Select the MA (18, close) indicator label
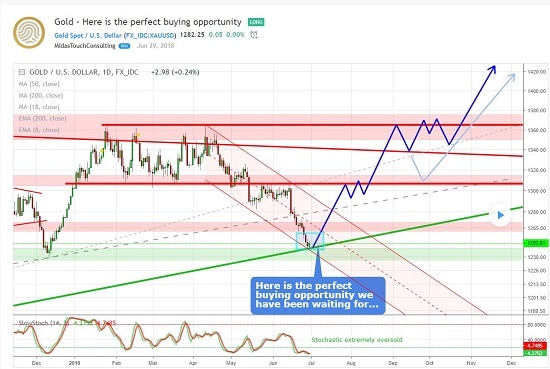This screenshot has width=550, height=369. 39,107
